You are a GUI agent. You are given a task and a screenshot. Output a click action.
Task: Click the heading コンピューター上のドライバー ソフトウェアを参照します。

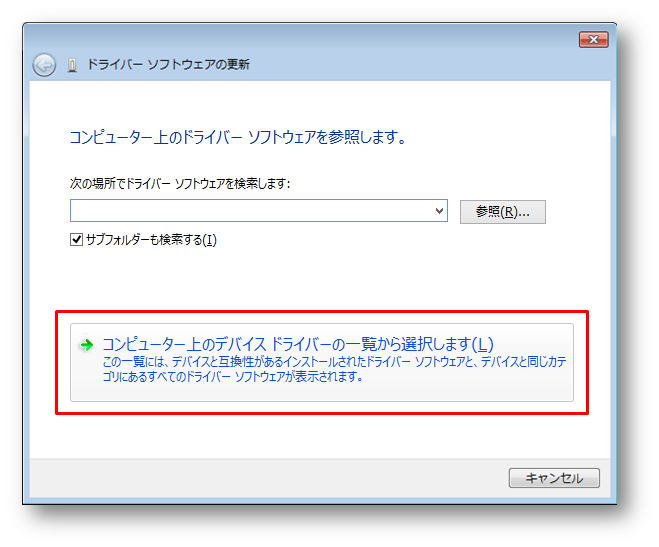237,137
